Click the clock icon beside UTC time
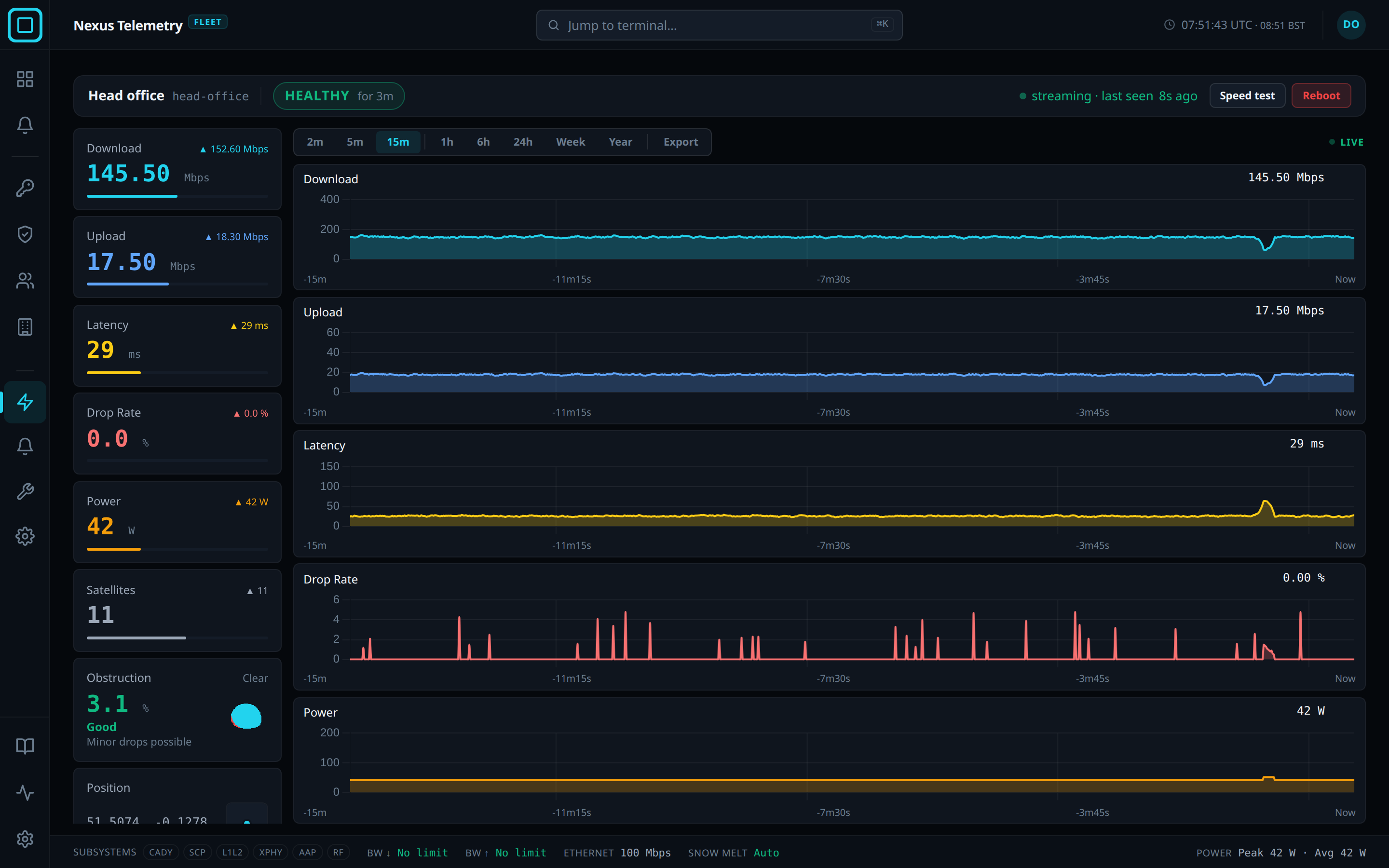The height and width of the screenshot is (868, 1389). tap(1169, 25)
